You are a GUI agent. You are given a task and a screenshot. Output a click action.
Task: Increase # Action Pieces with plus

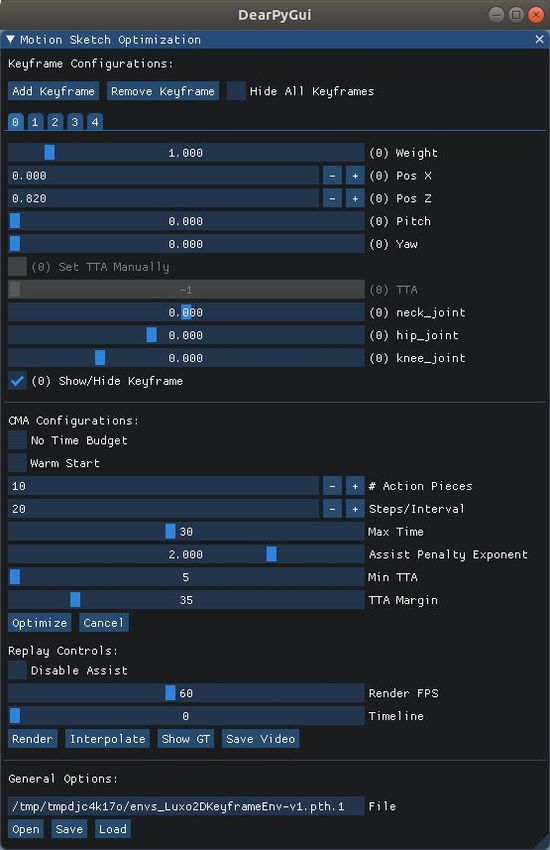point(355,486)
